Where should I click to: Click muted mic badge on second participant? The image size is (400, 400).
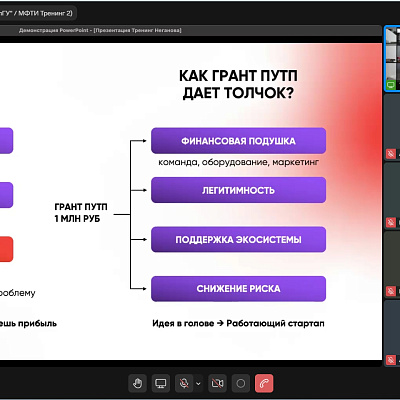click(391, 154)
